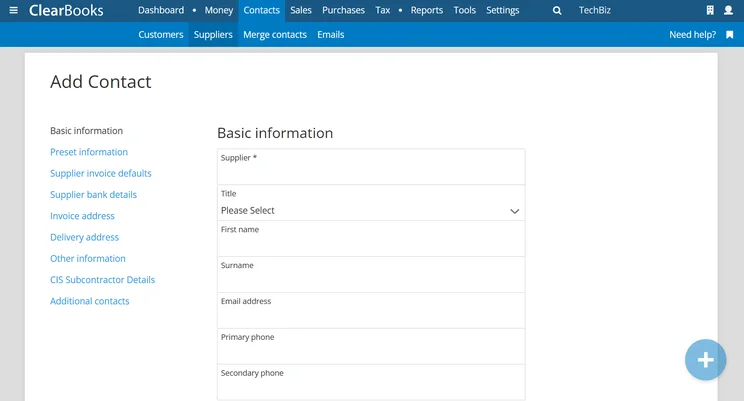Jump to Preset information section
Screen dimensions: 744x401
89,152
